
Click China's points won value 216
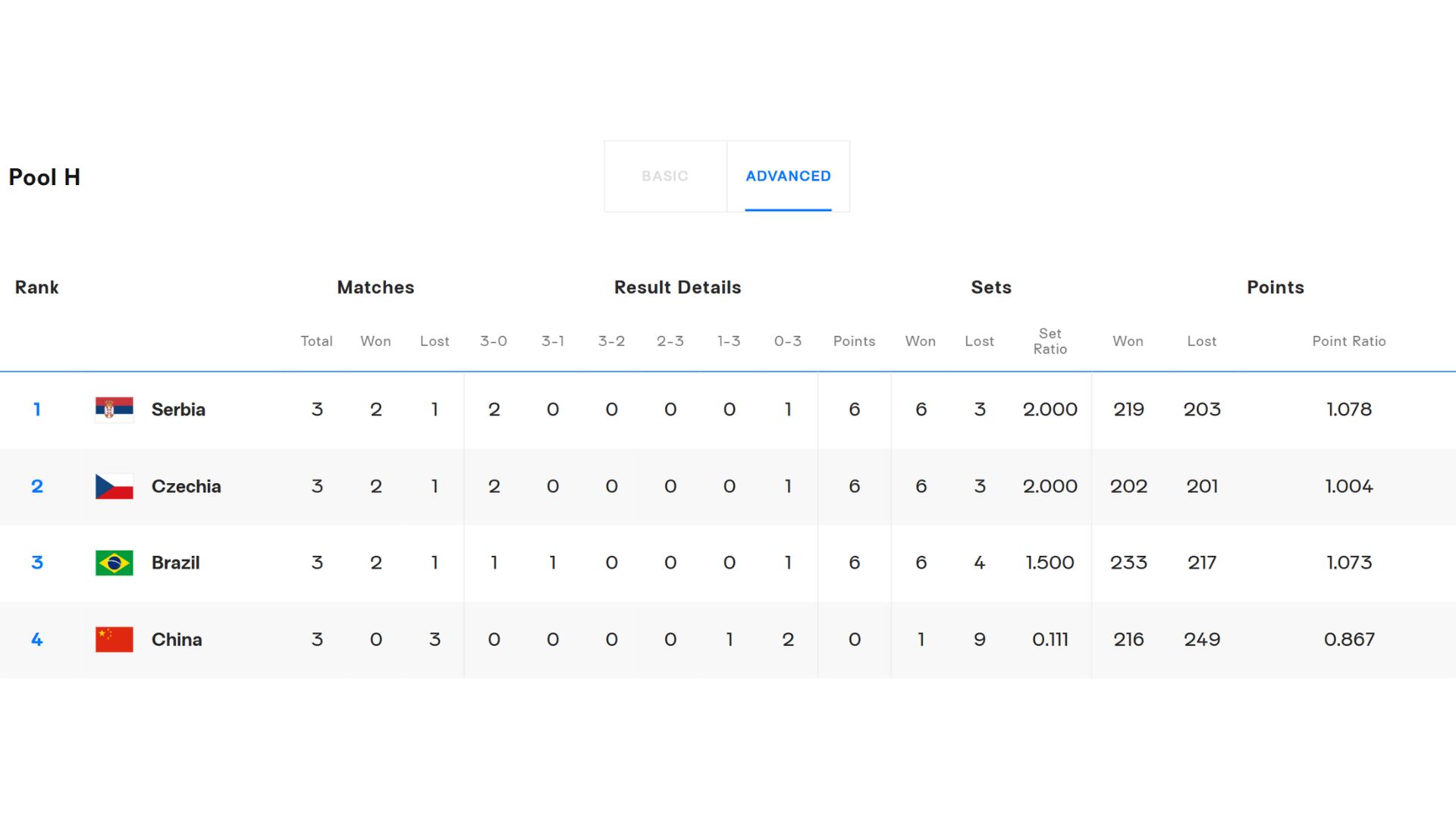coord(1128,639)
